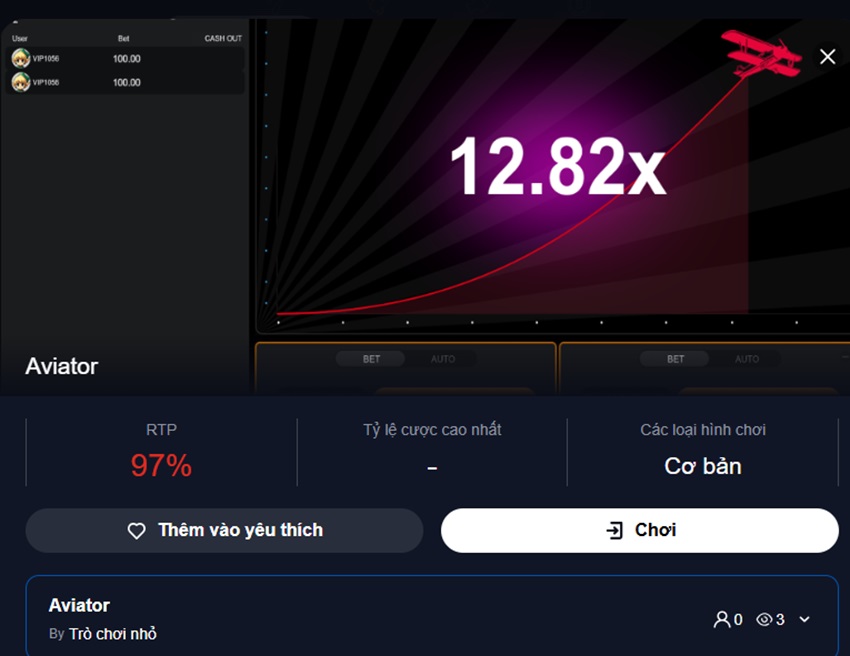Close the Aviator preview with the X
850x656 pixels.
point(827,56)
